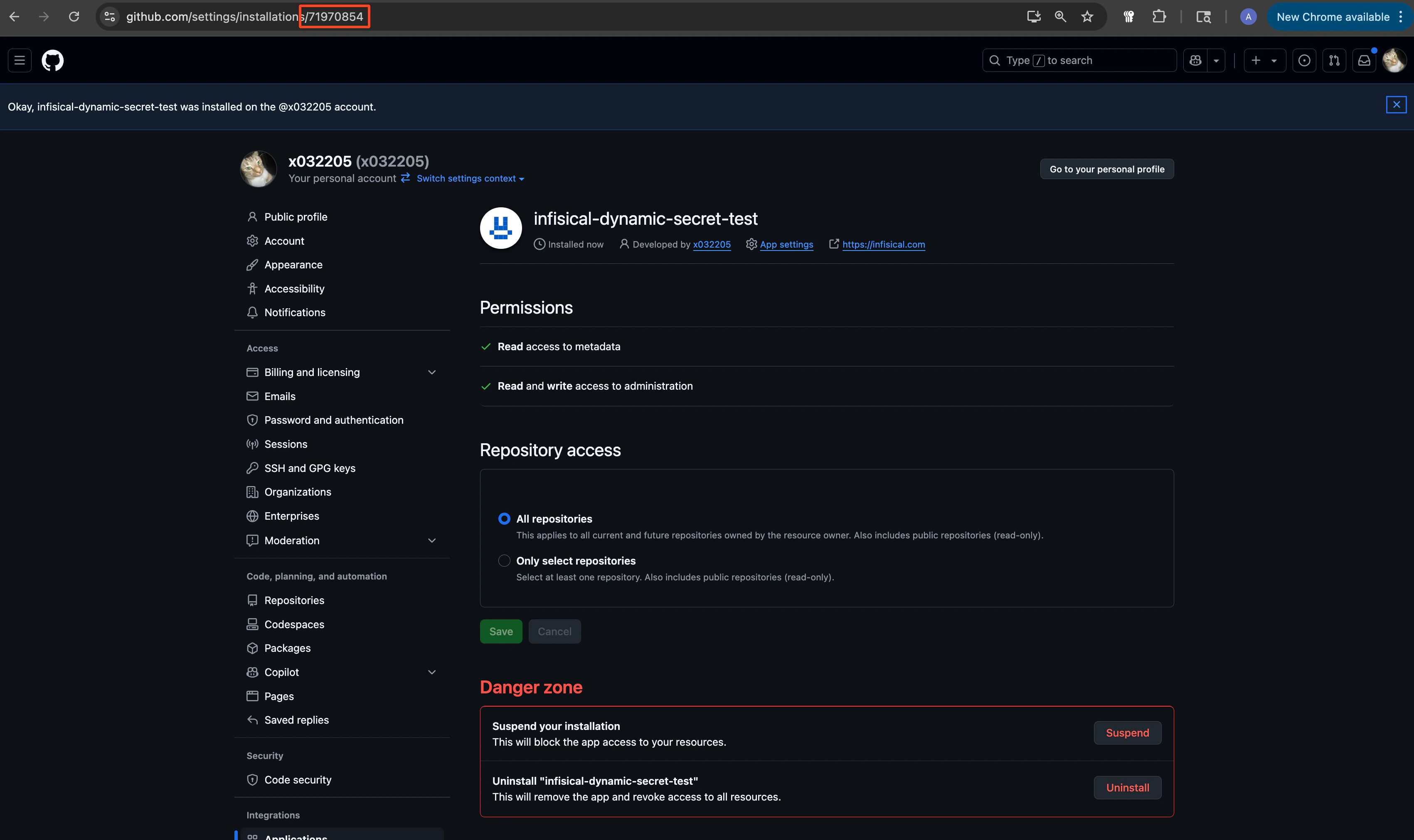The height and width of the screenshot is (840, 1414).
Task: Open SSH and GPG keys settings
Action: pos(310,468)
